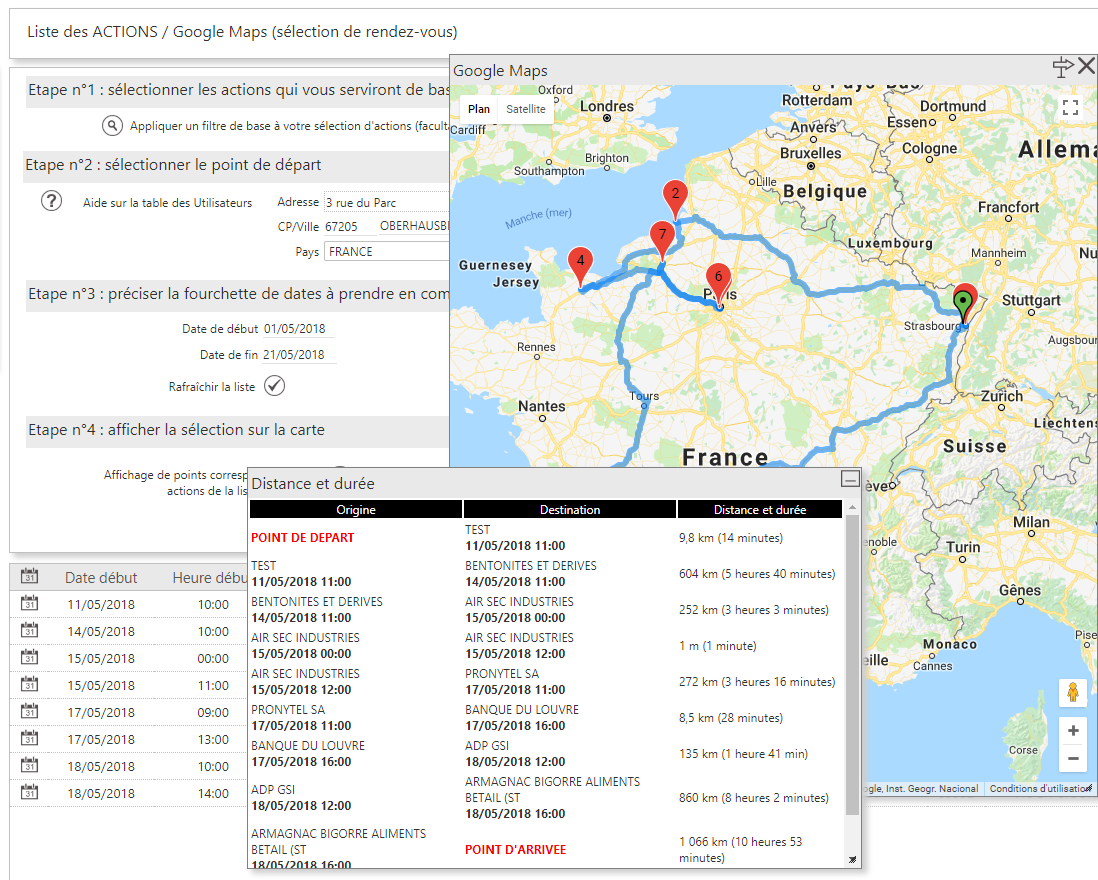Viewport: 1098px width, 880px height.
Task: Click PRONYTEL SA in the Destination column
Action: pos(502,673)
